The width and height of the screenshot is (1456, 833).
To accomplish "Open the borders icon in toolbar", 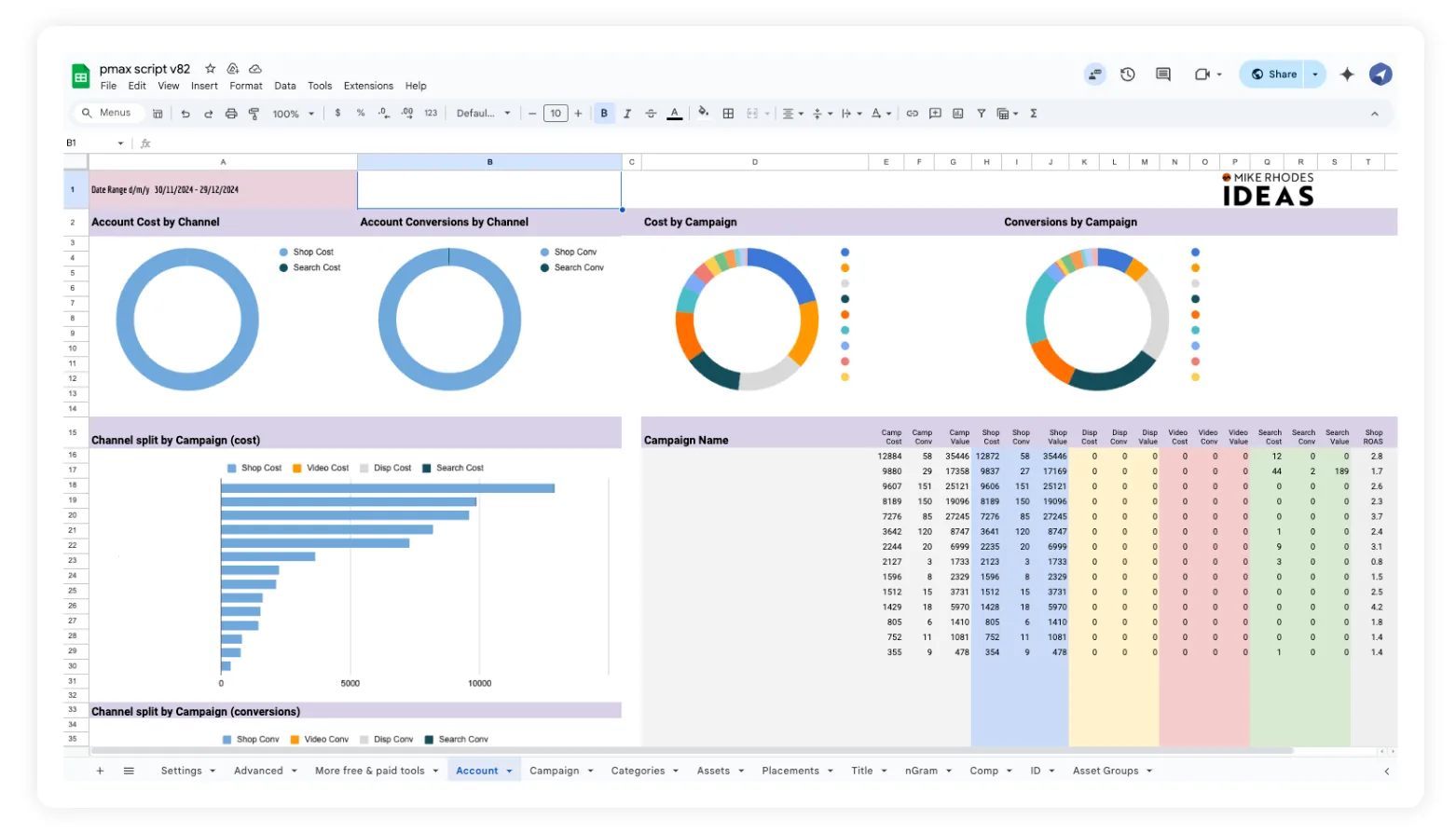I will pyautogui.click(x=728, y=114).
